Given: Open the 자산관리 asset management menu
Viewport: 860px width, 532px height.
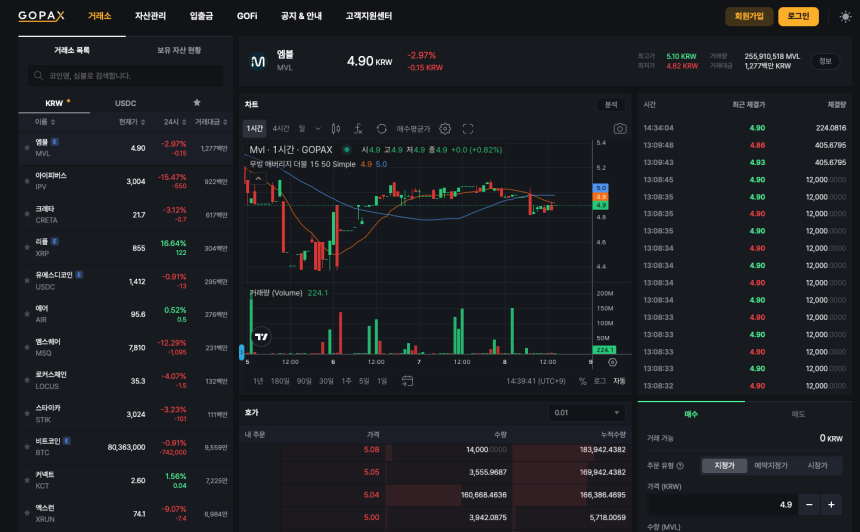Looking at the screenshot, I should tap(150, 16).
